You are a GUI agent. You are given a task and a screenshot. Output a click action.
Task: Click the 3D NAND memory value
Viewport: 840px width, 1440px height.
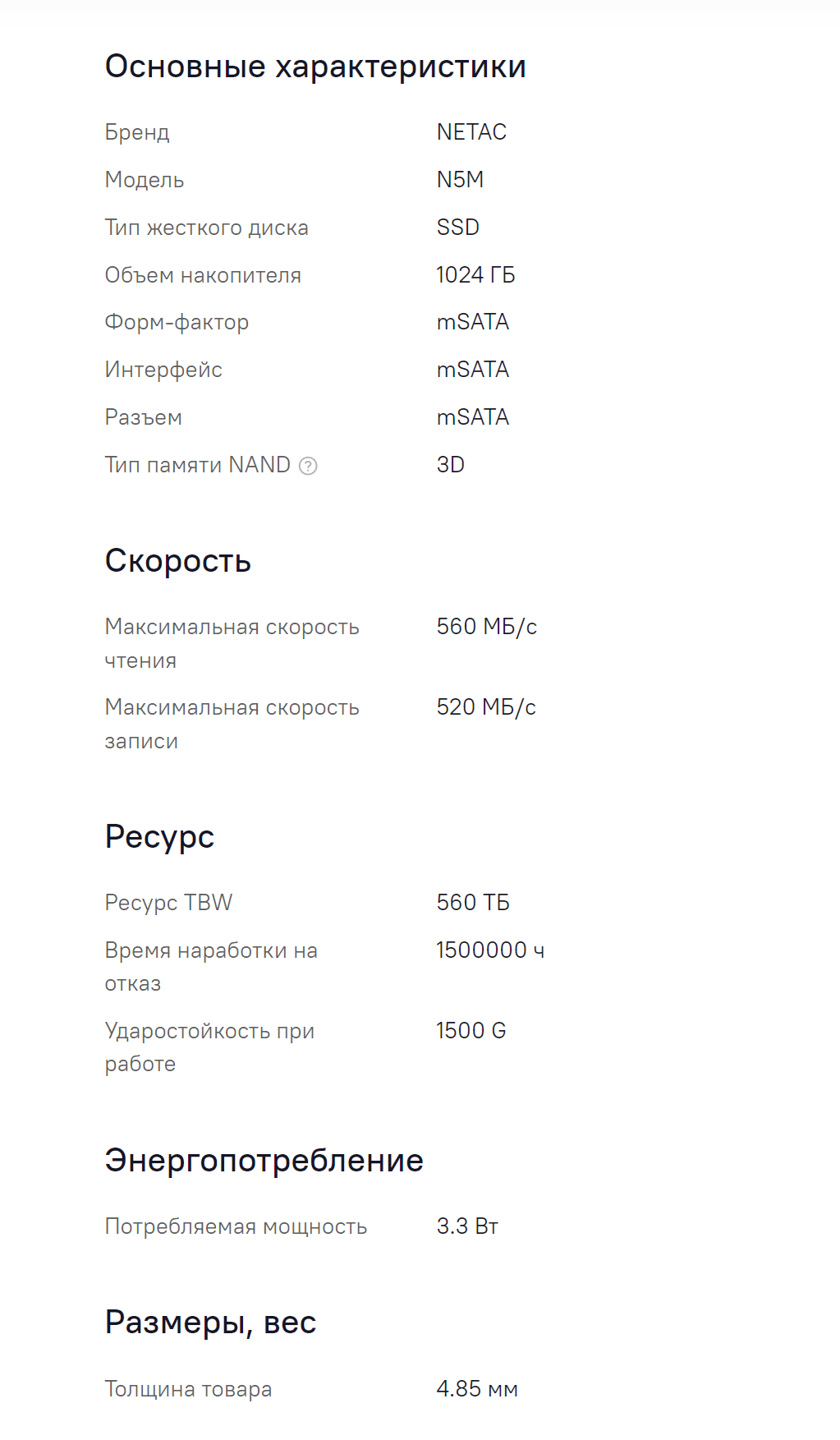point(450,465)
